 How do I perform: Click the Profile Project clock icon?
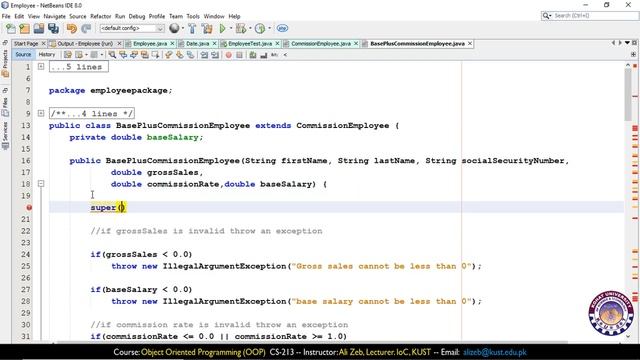coord(260,28)
